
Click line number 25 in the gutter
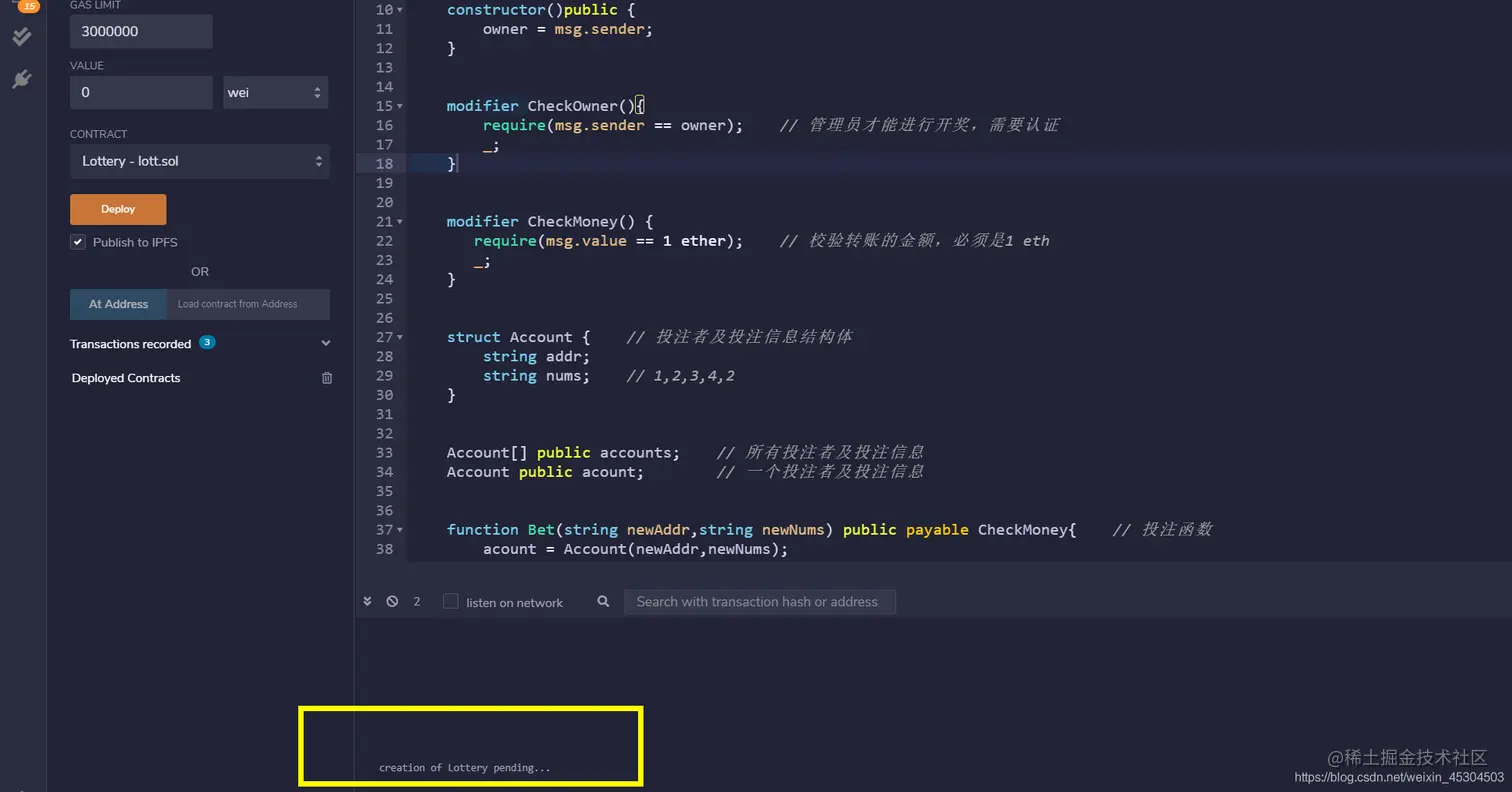click(384, 299)
